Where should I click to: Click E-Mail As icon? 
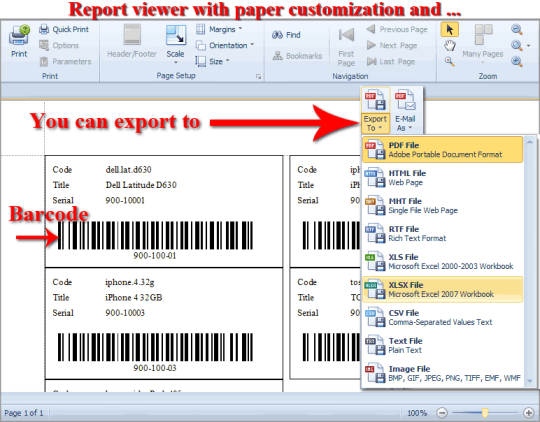(x=405, y=100)
